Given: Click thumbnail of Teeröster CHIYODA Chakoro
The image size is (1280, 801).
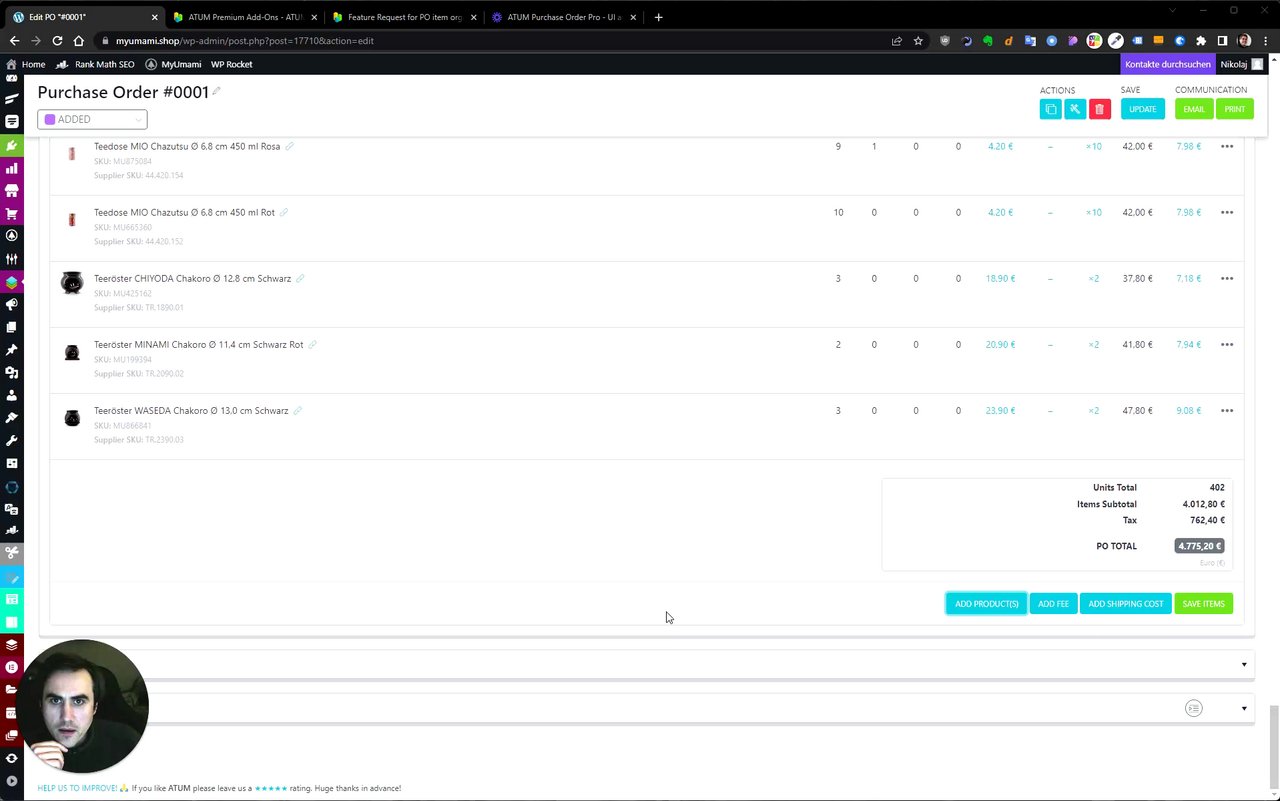Looking at the screenshot, I should 71,282.
